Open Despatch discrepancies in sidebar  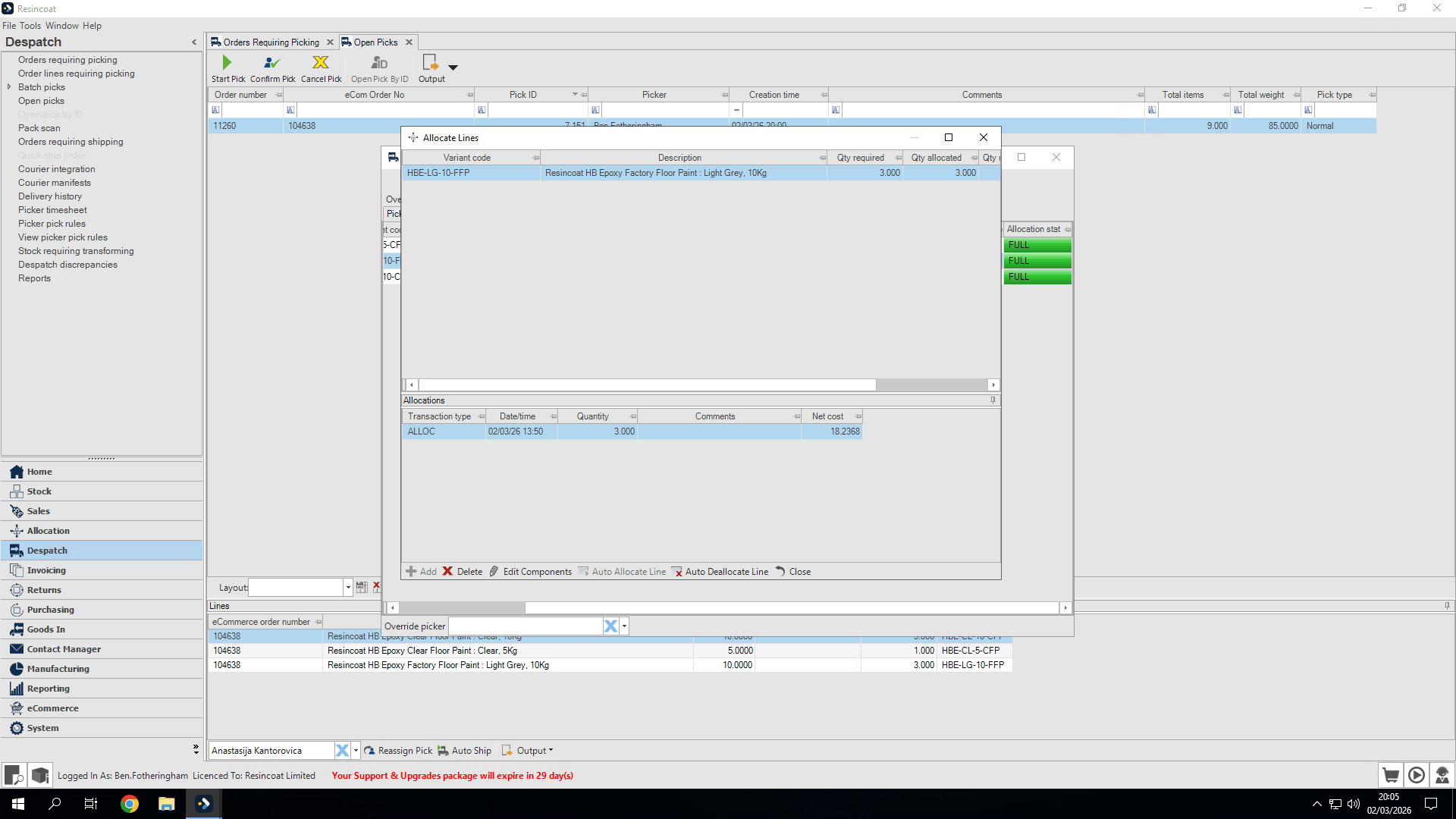tap(67, 265)
